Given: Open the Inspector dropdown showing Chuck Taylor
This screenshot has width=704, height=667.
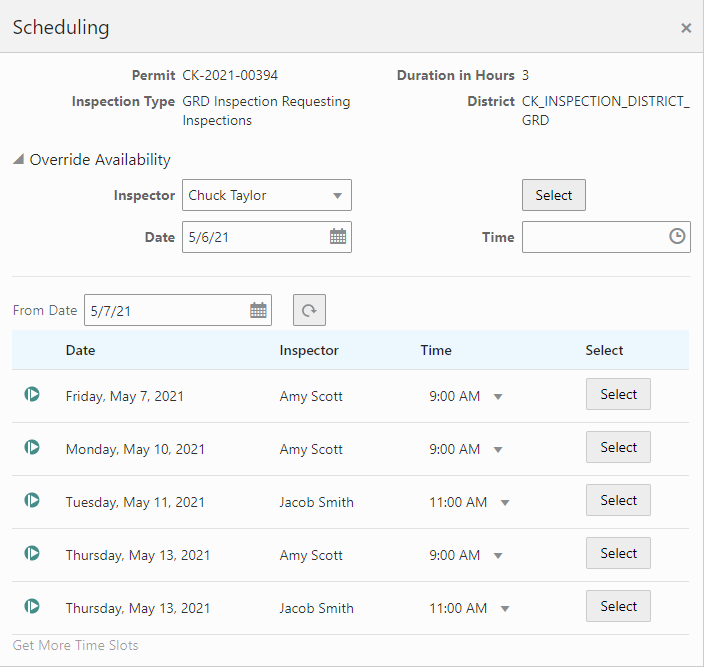Looking at the screenshot, I should coord(267,195).
